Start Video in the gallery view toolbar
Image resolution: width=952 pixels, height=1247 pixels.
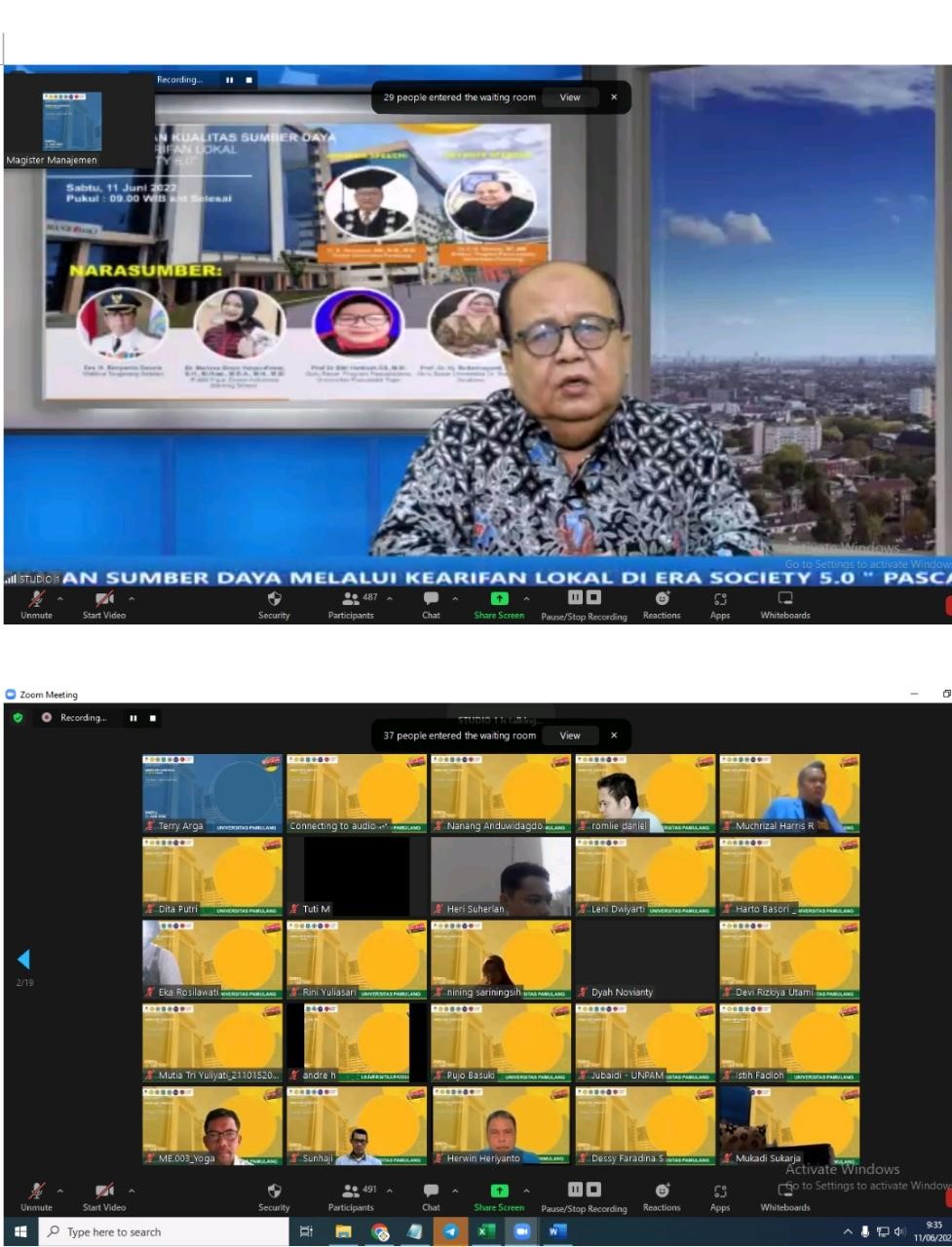(104, 1196)
